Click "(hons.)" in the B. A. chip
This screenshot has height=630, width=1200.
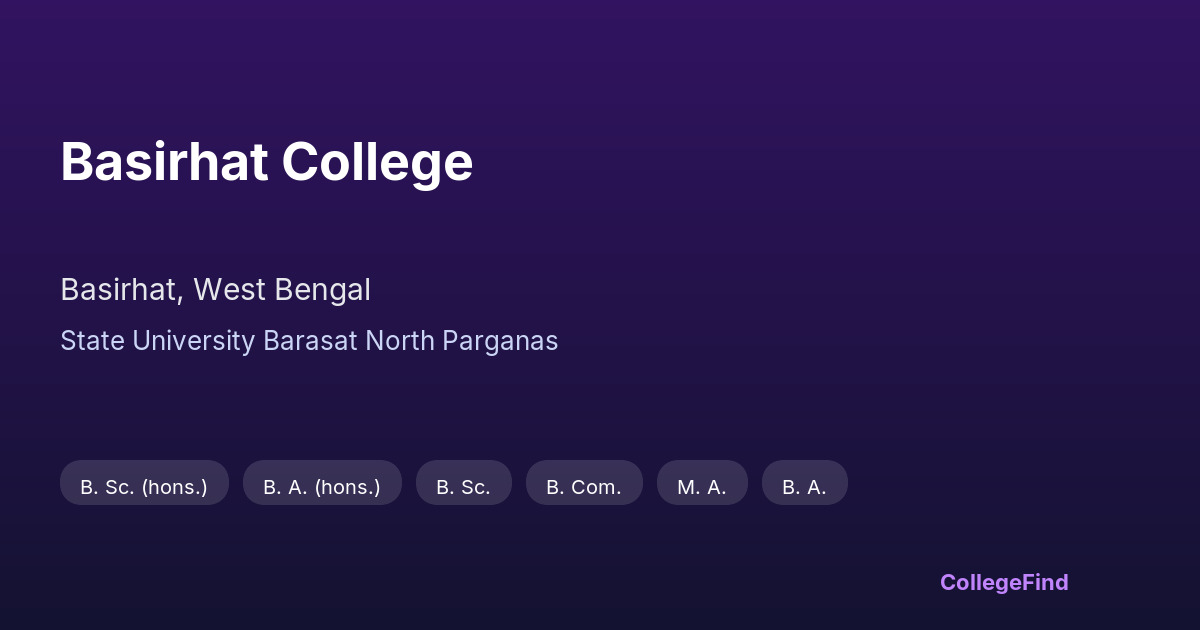coord(348,487)
